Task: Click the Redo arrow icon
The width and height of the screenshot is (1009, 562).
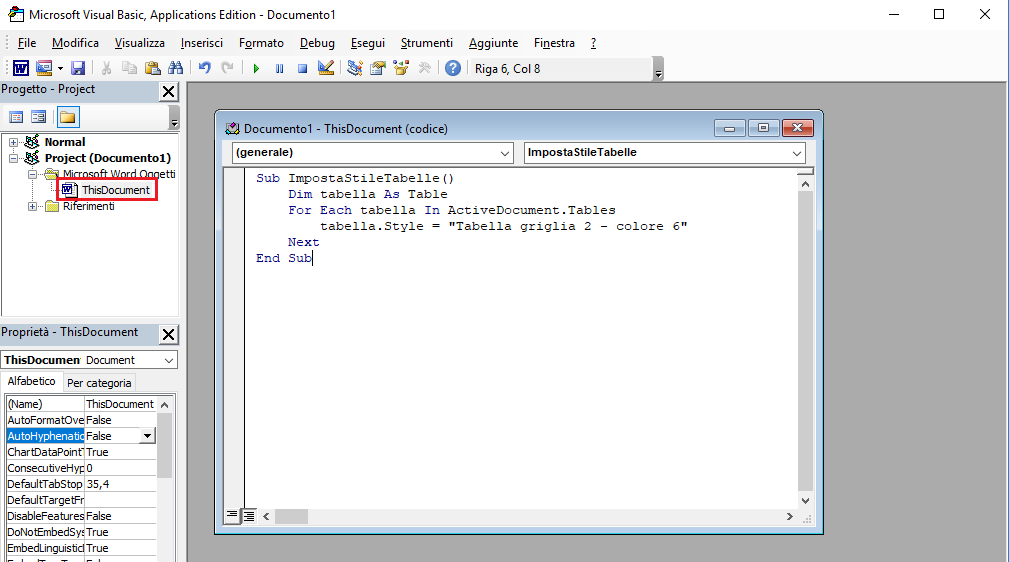Action: click(227, 68)
